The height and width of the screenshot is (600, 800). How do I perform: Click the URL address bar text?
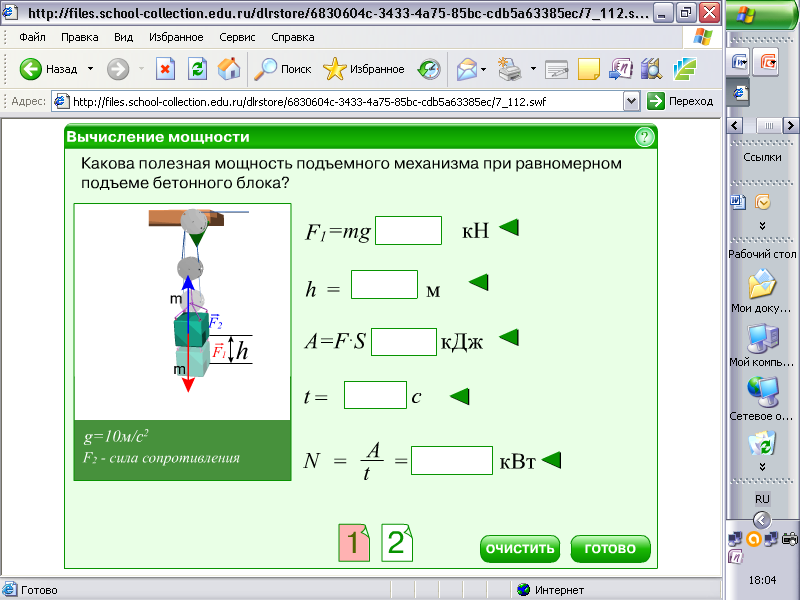click(309, 102)
